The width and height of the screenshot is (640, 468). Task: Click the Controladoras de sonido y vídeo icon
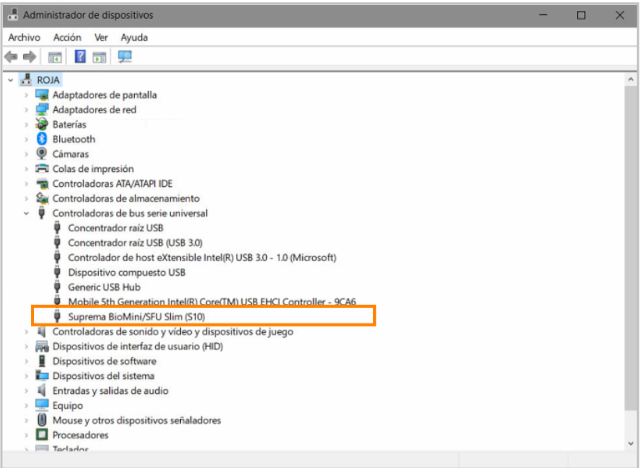tap(42, 332)
